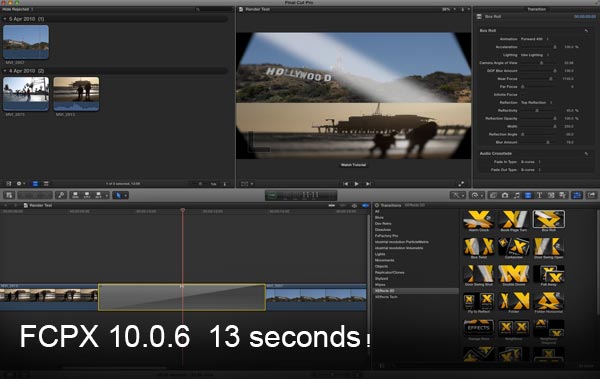600x379 pixels.
Task: Open the Hide Rejected filter dropdown
Action: coord(18,9)
